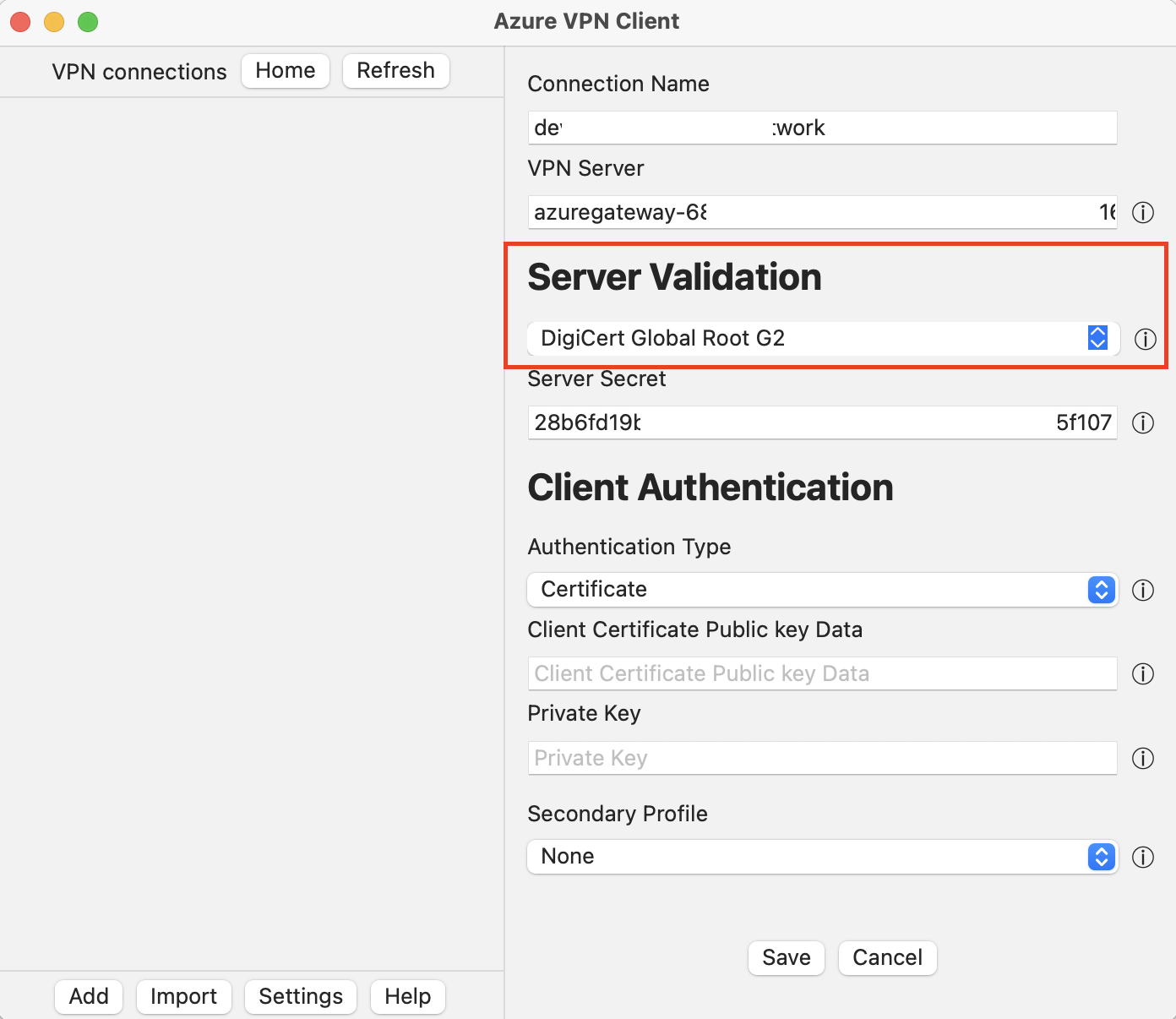Open the Secondary Profile None dropdown
Viewport: 1176px width, 1019px height.
(823, 857)
